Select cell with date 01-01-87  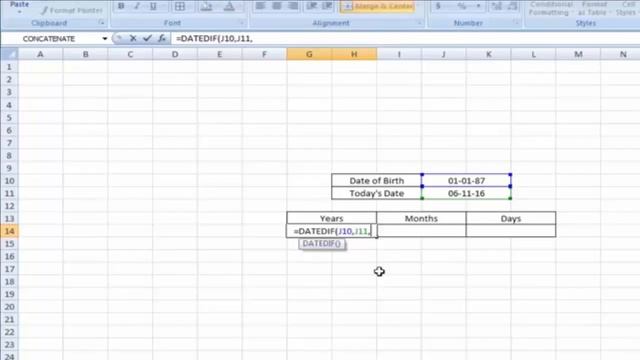pos(466,180)
